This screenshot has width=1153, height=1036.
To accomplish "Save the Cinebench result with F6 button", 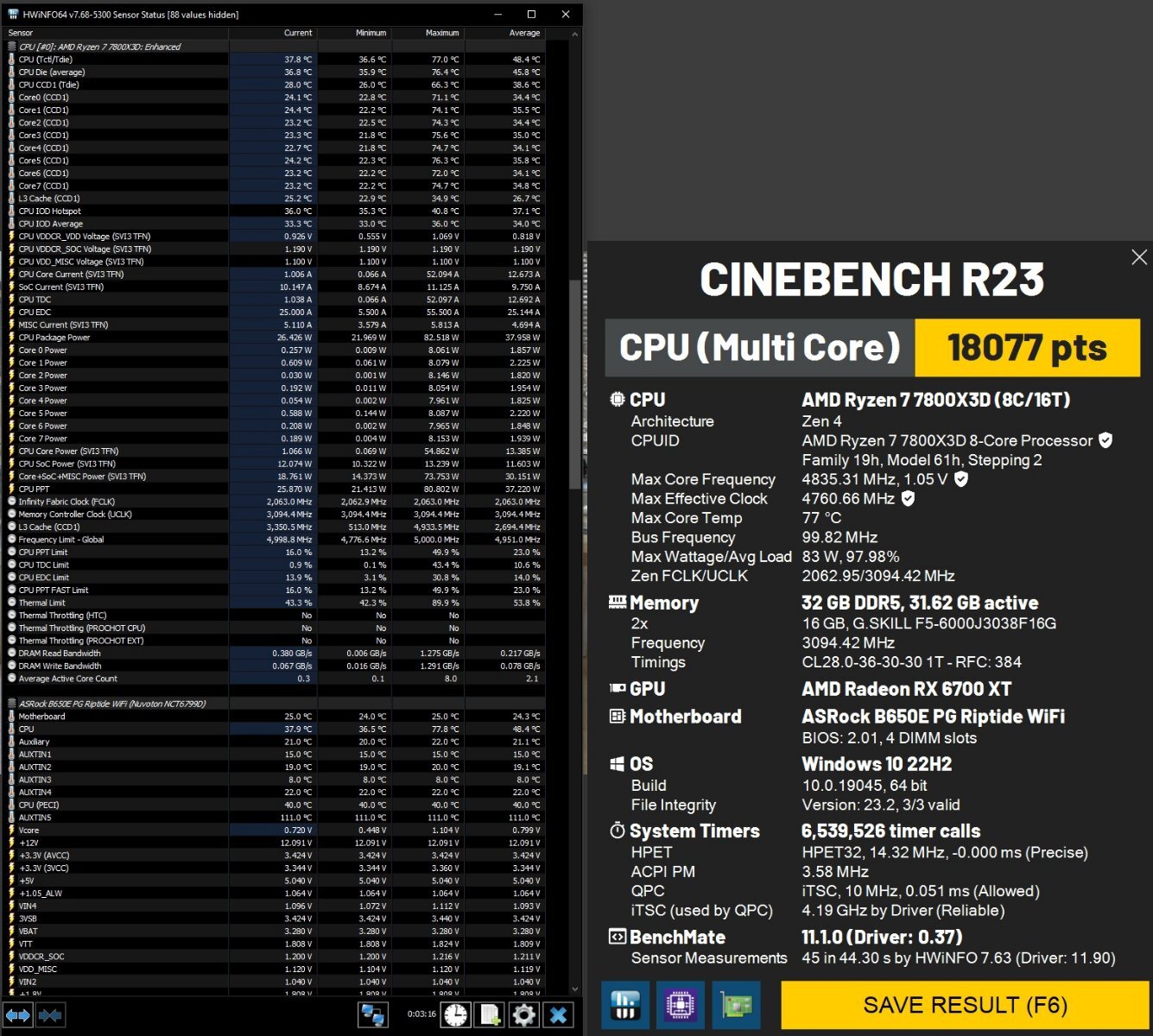I will (x=966, y=1005).
